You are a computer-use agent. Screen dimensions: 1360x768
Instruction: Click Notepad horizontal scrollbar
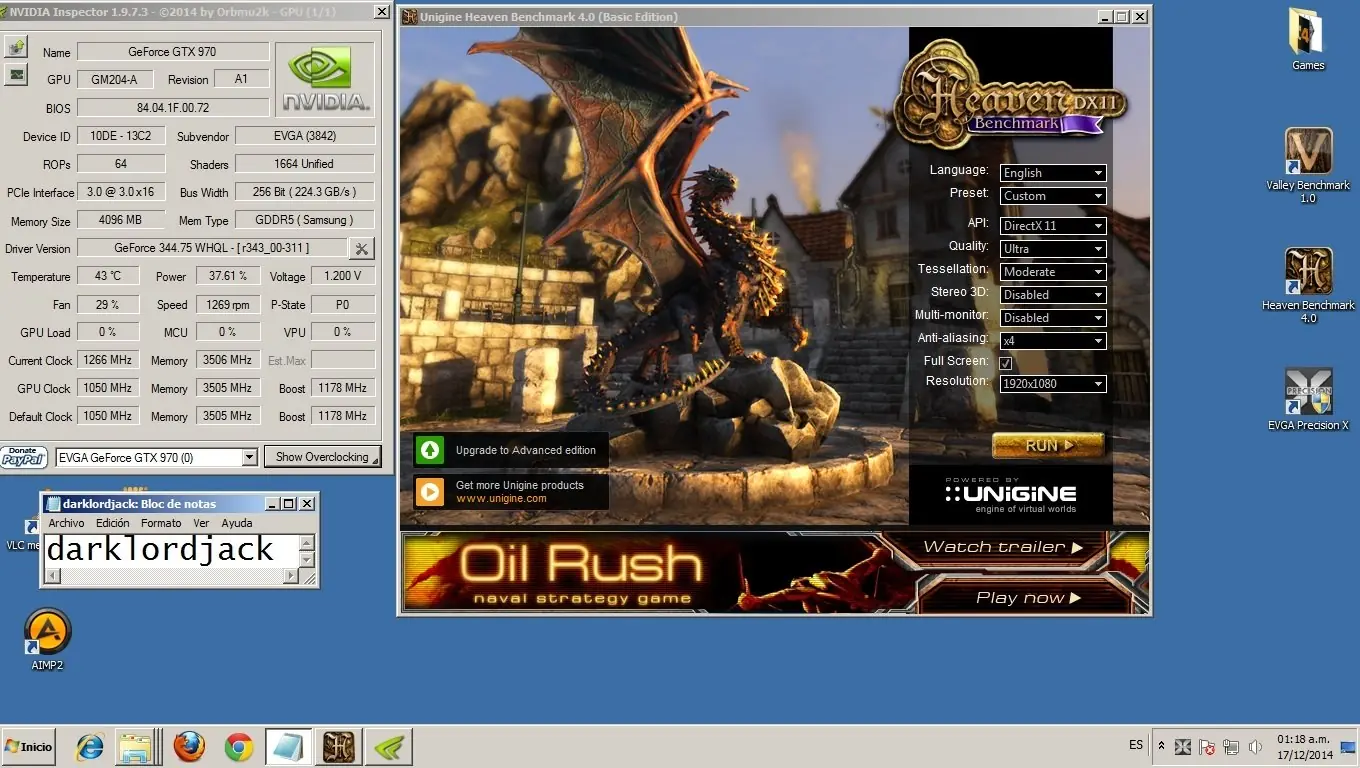tap(172, 576)
